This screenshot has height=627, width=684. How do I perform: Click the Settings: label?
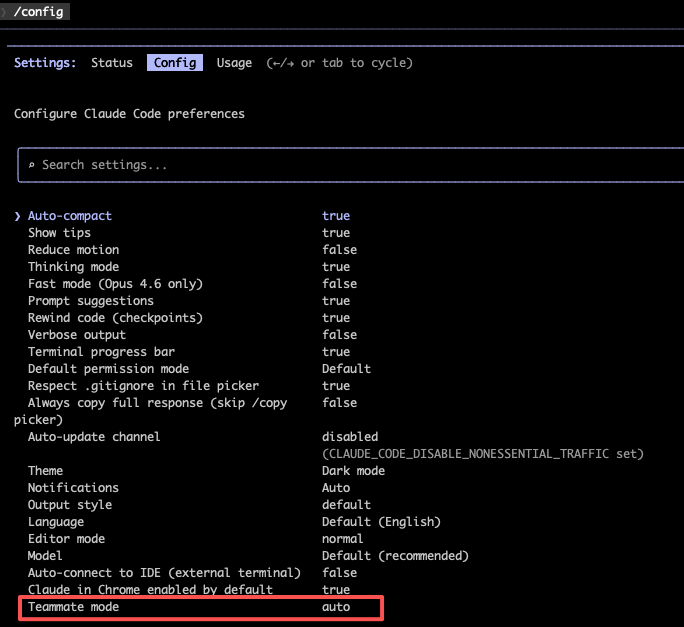(x=45, y=63)
